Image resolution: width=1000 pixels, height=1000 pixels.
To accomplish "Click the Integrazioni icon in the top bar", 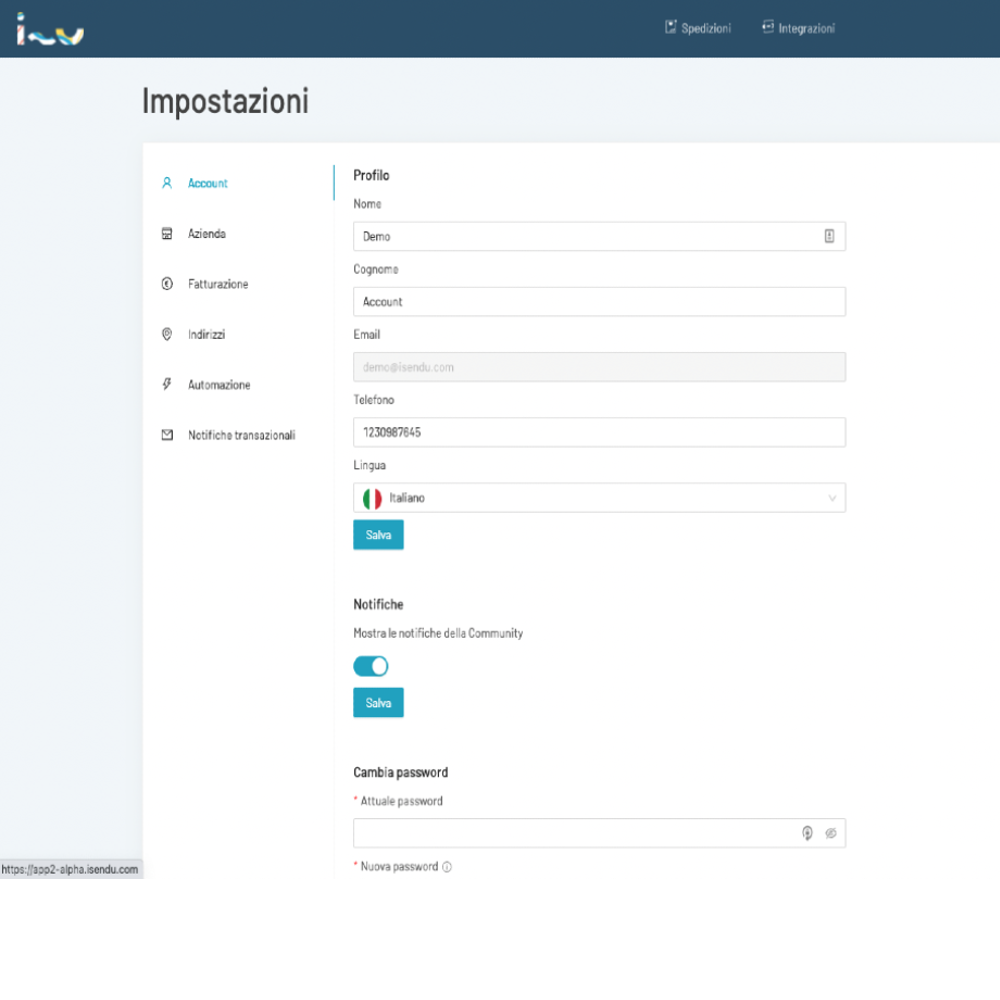I will [768, 27].
